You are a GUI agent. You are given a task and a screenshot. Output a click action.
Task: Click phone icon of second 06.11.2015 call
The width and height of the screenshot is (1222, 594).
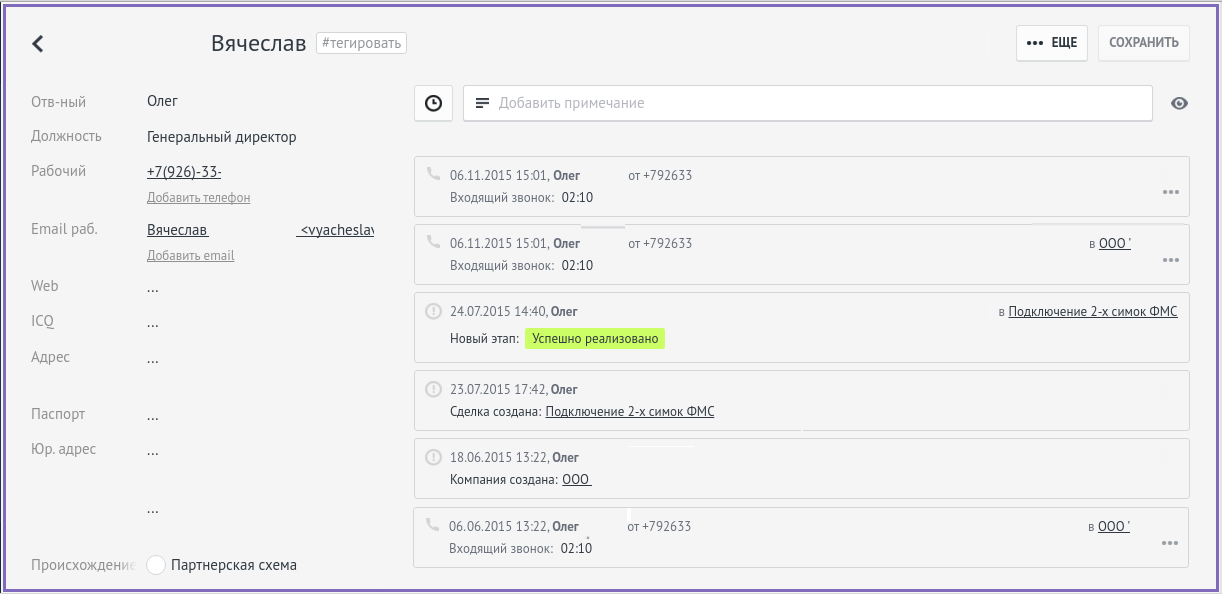pyautogui.click(x=433, y=241)
